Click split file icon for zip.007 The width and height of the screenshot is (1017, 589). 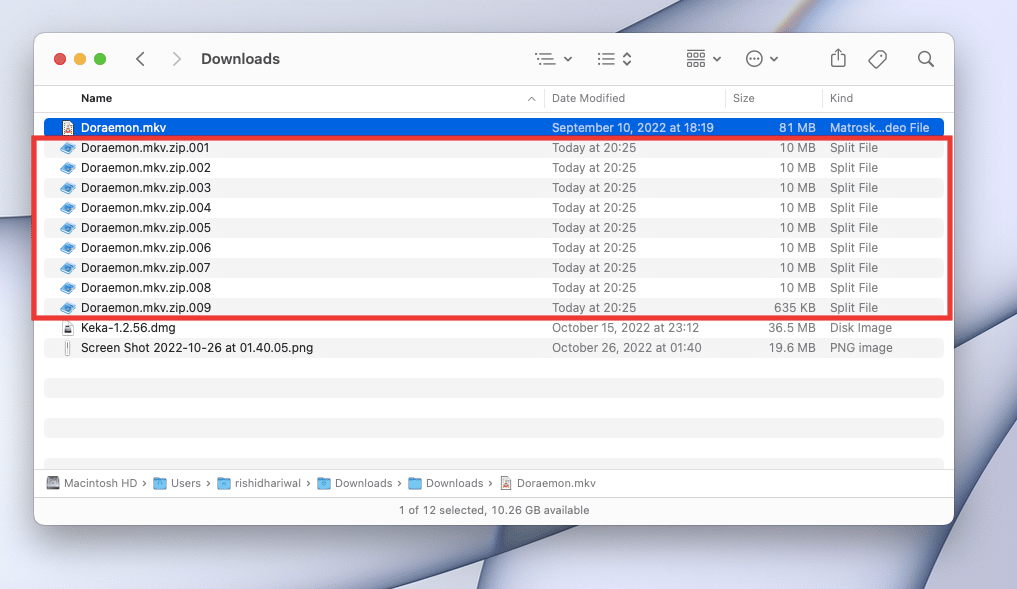pos(67,268)
